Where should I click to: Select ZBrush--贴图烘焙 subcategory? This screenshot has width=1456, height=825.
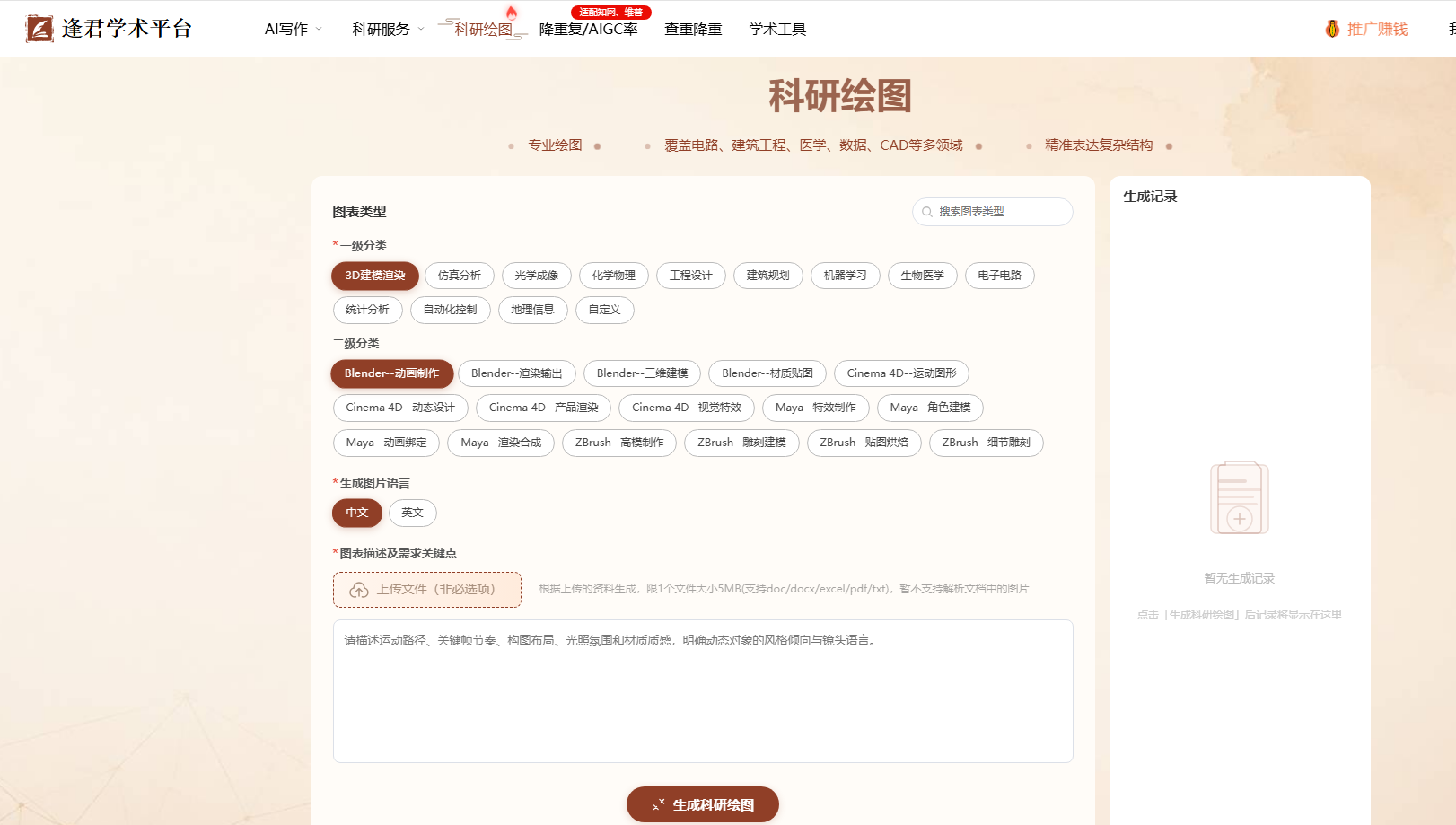pos(864,443)
